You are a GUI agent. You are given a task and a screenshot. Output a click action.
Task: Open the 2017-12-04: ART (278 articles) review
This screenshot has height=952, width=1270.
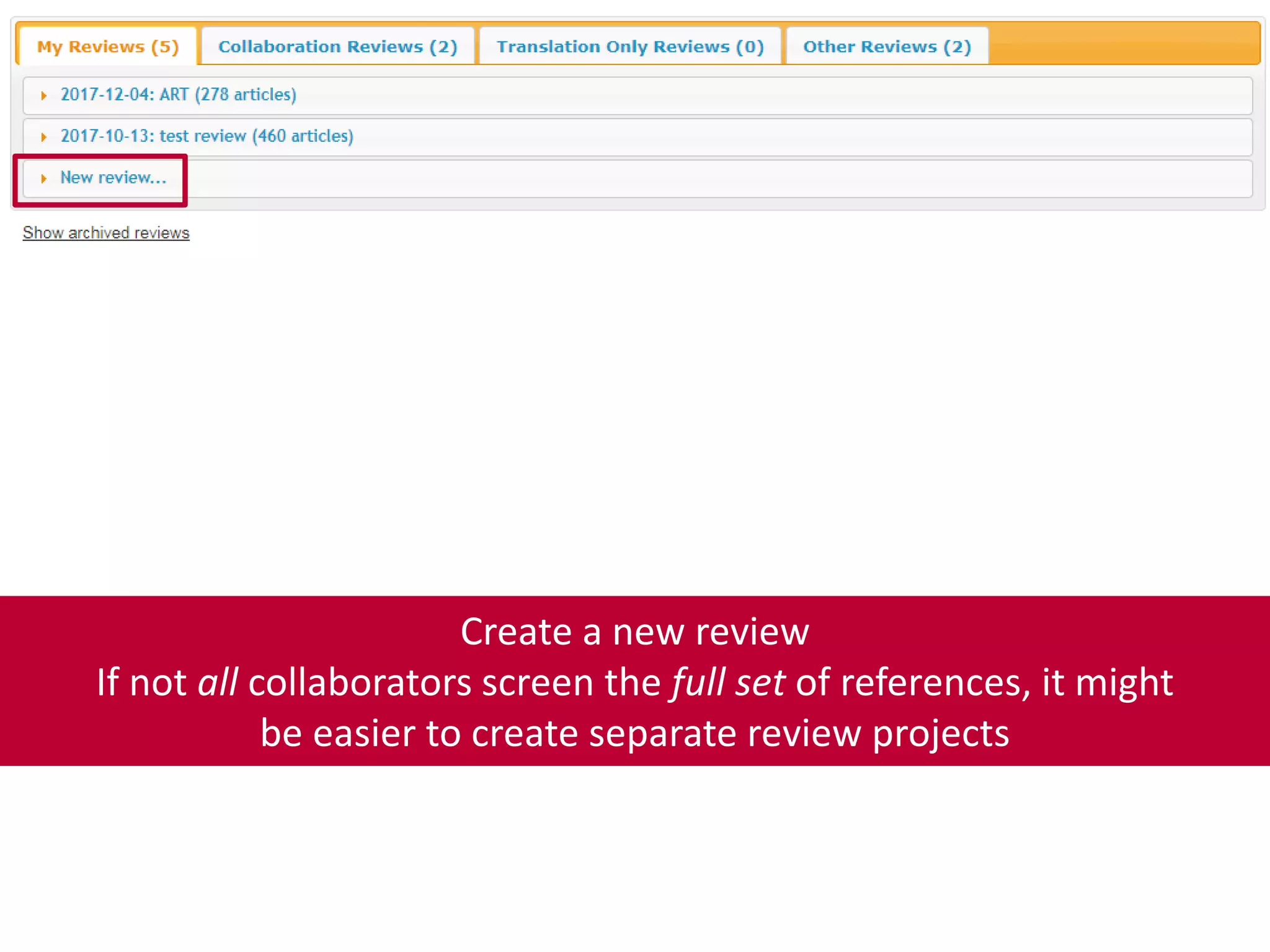(179, 95)
